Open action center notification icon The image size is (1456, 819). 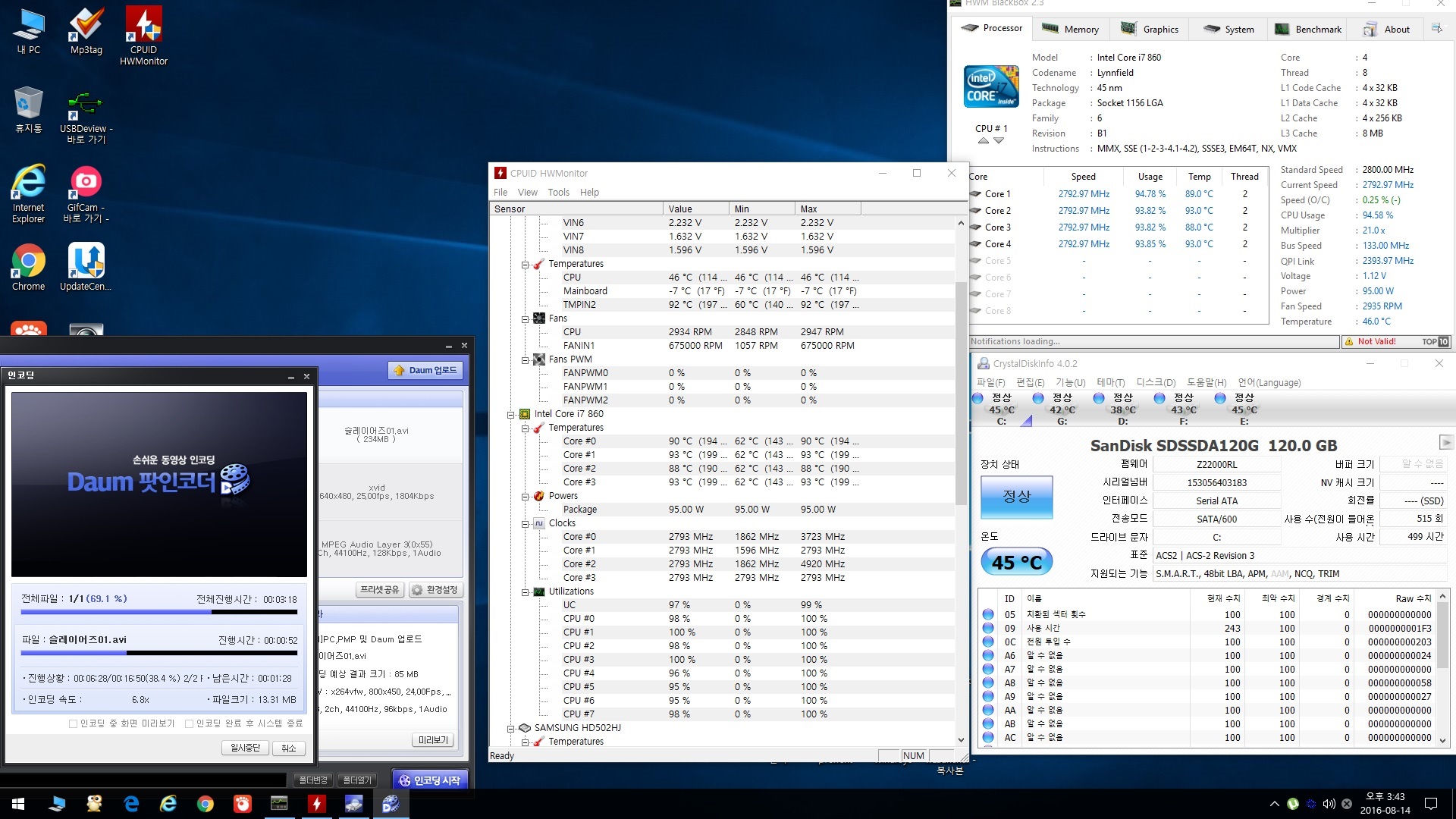click(x=1431, y=804)
